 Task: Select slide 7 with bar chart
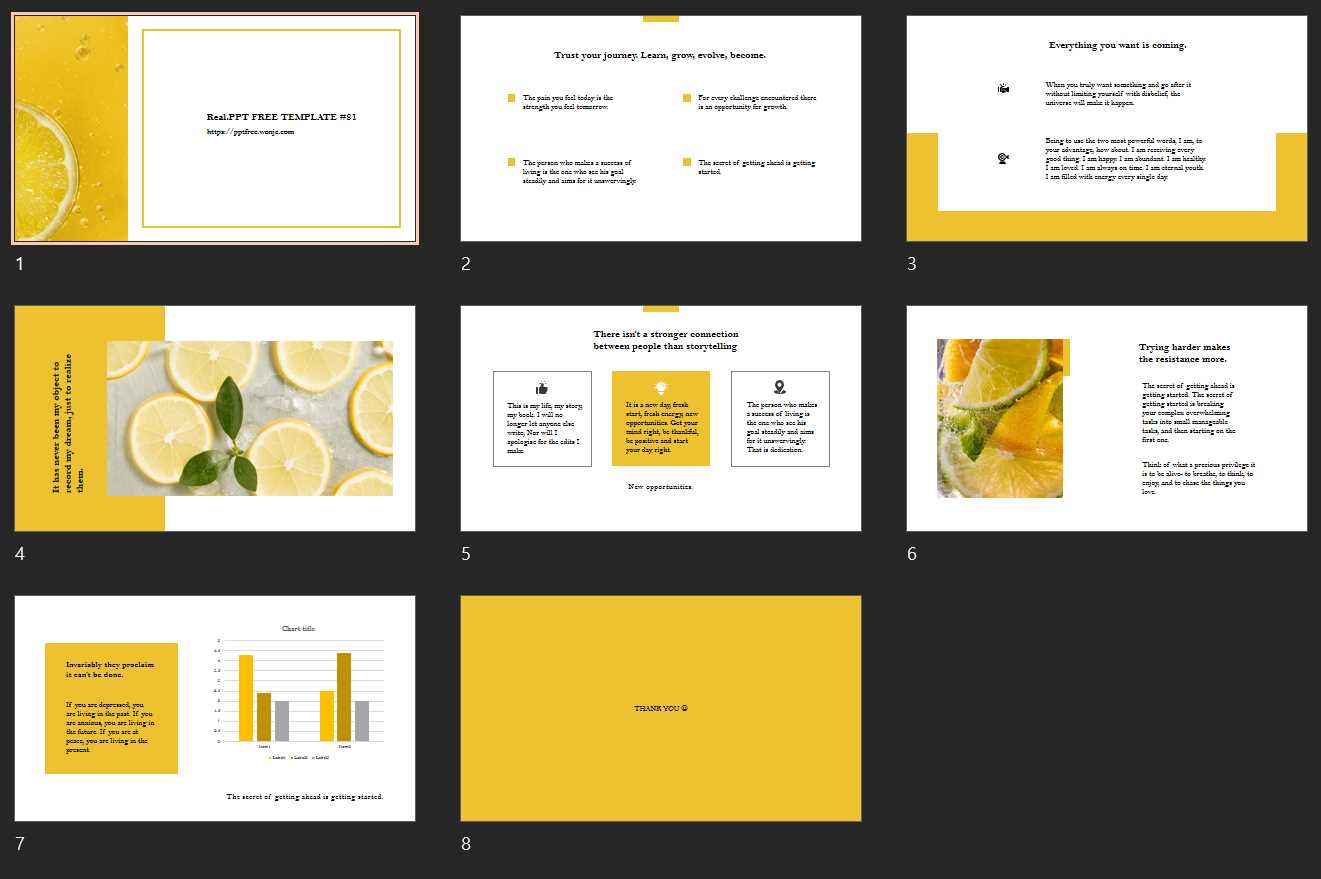[215, 709]
